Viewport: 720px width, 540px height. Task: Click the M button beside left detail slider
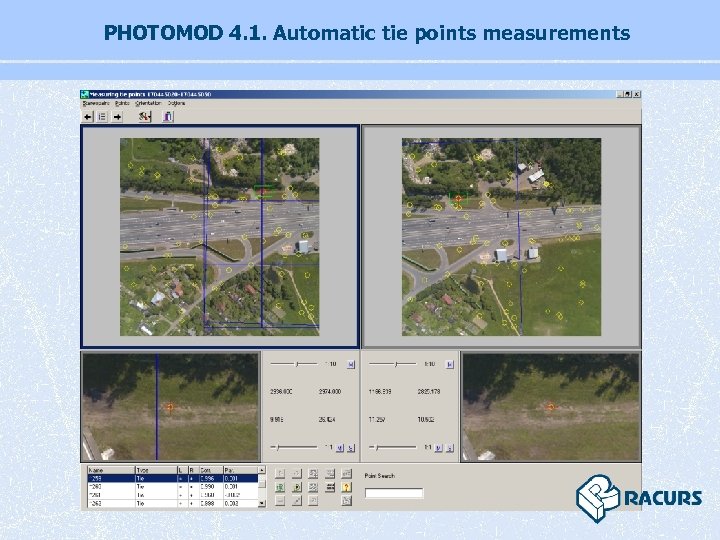[340, 448]
